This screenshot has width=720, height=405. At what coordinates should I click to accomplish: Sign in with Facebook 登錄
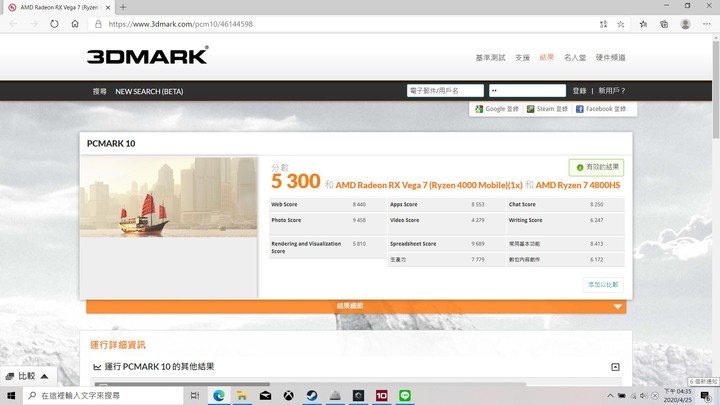point(601,109)
